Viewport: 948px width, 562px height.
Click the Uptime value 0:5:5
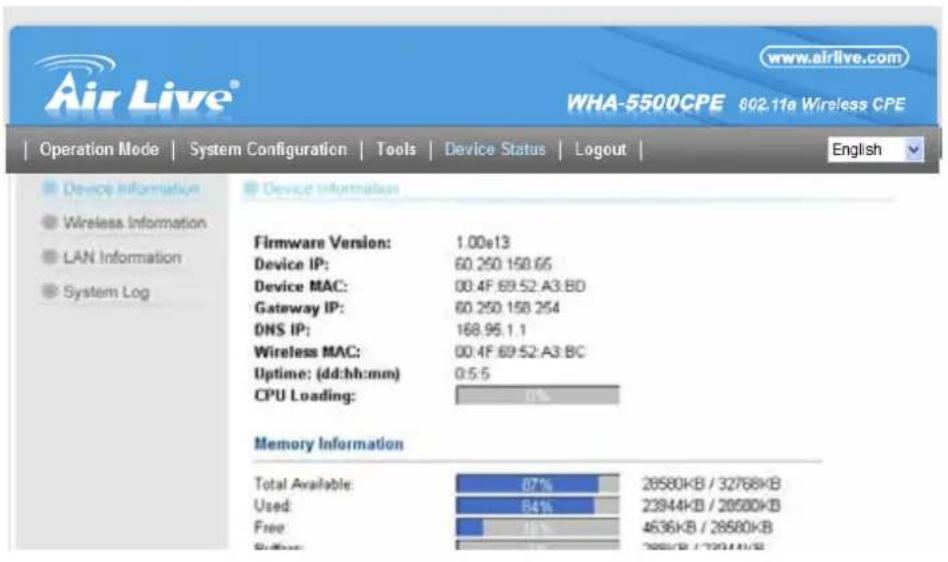click(472, 374)
